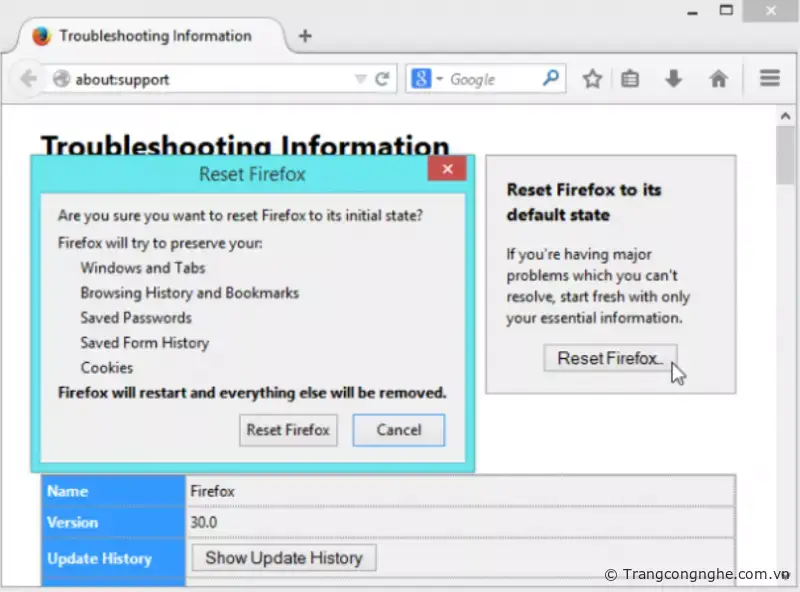Open new tab with plus button

[305, 36]
